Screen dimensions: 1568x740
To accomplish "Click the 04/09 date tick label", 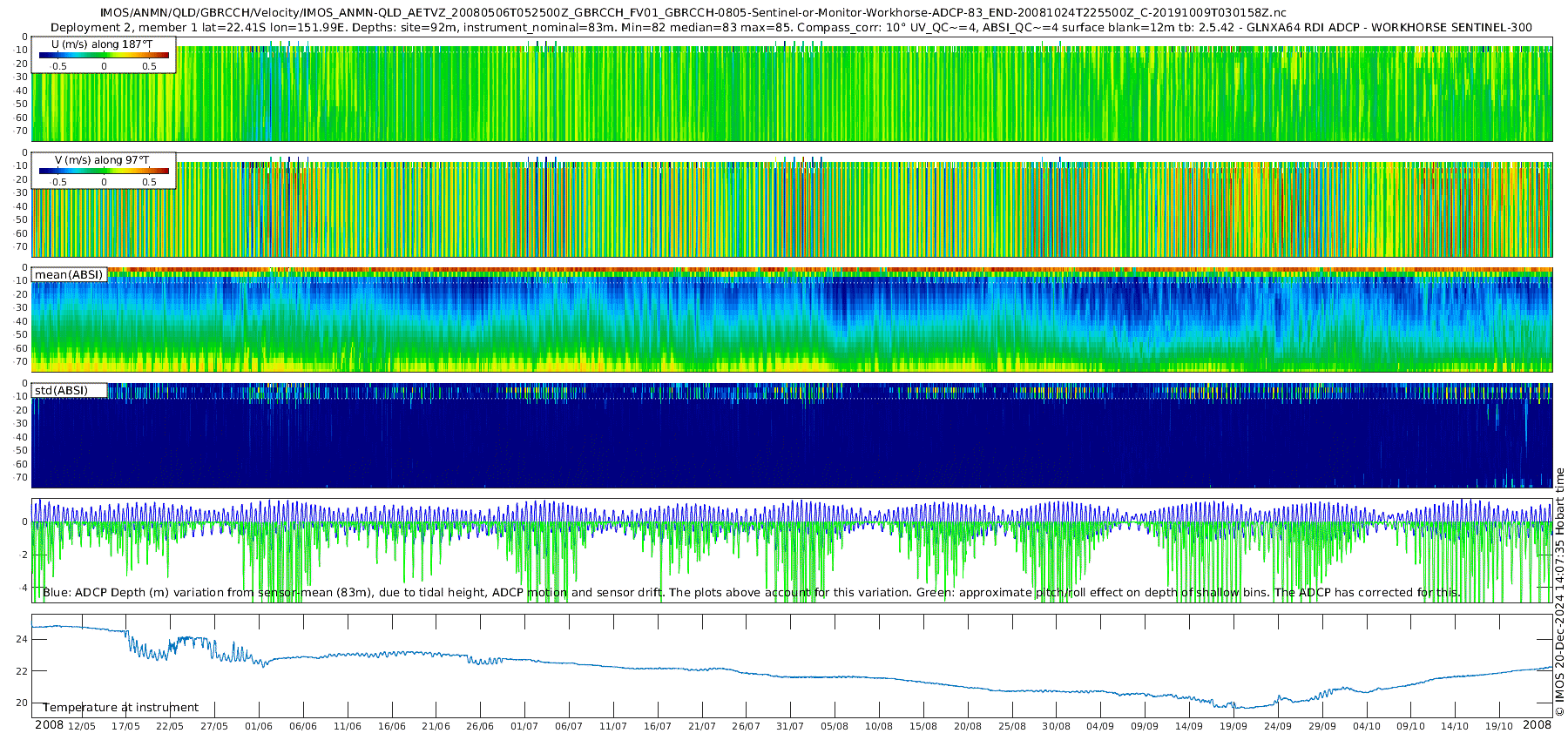I will coord(1100,726).
